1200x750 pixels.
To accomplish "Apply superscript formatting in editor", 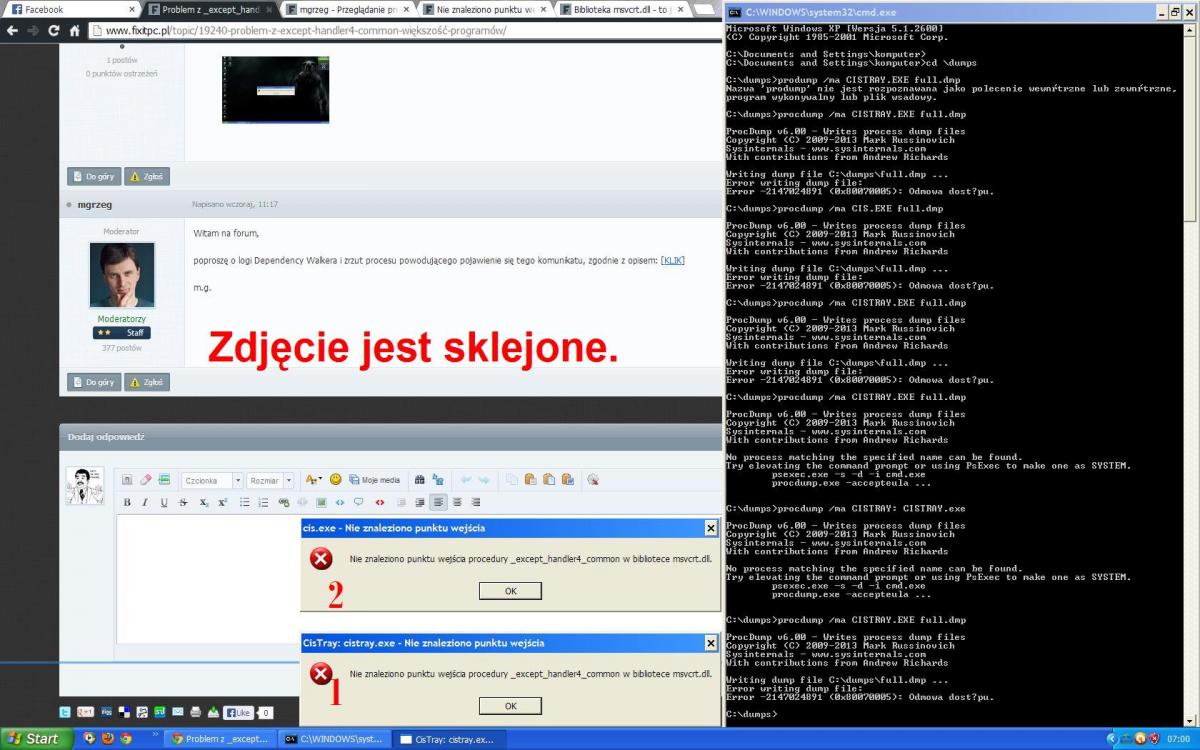I will [x=222, y=502].
